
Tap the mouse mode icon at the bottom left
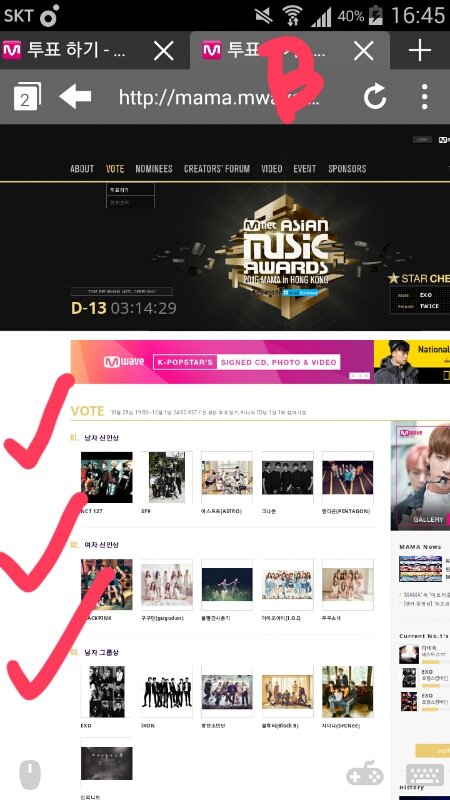point(30,774)
